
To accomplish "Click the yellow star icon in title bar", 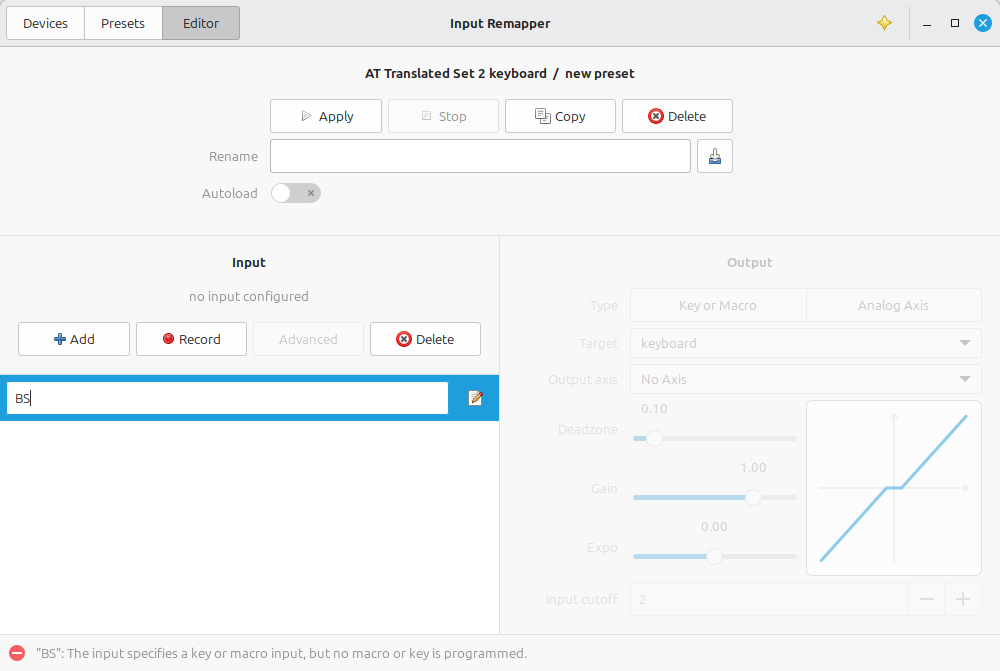I will coord(884,23).
